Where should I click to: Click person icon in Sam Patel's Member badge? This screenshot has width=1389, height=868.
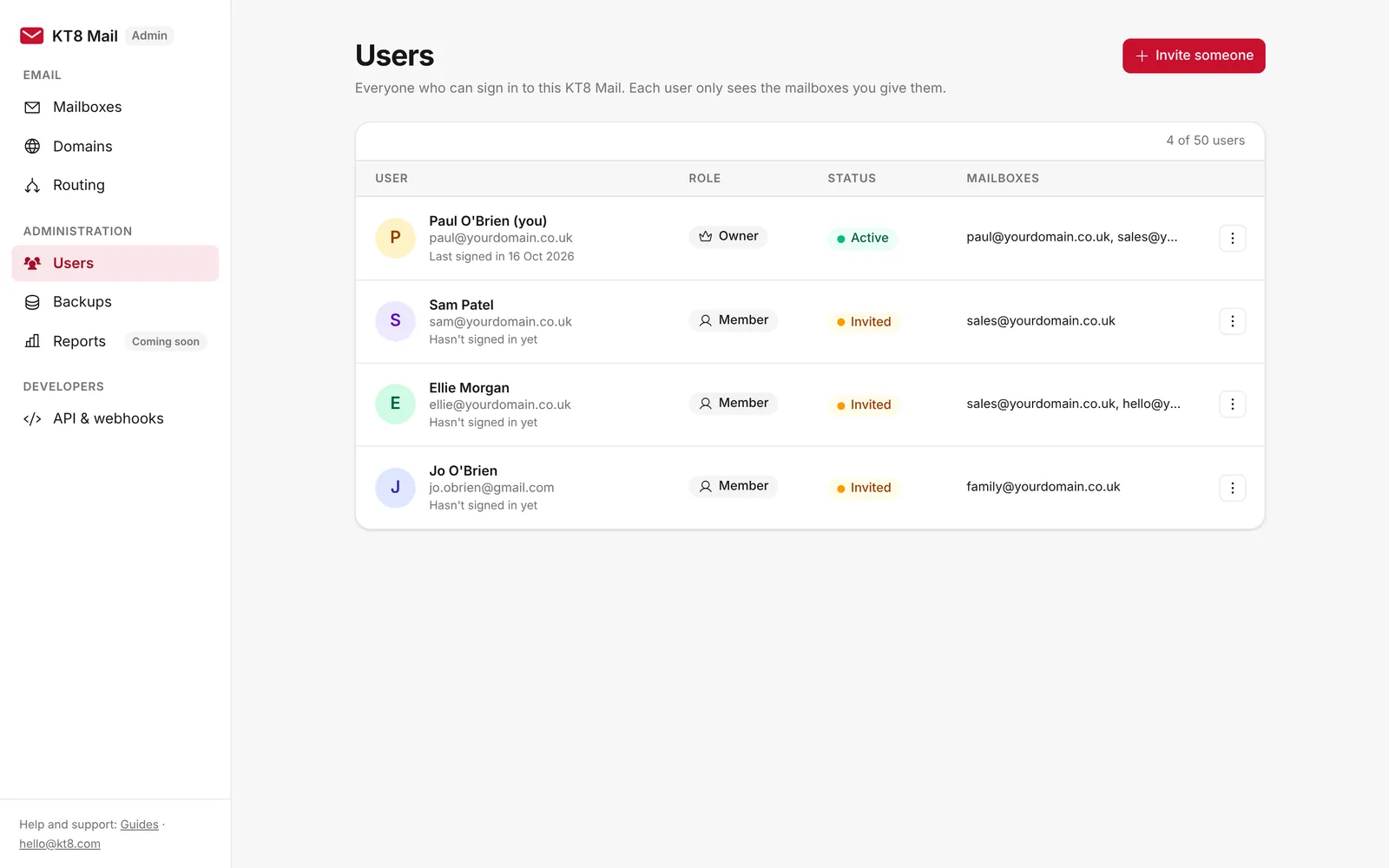pyautogui.click(x=706, y=320)
